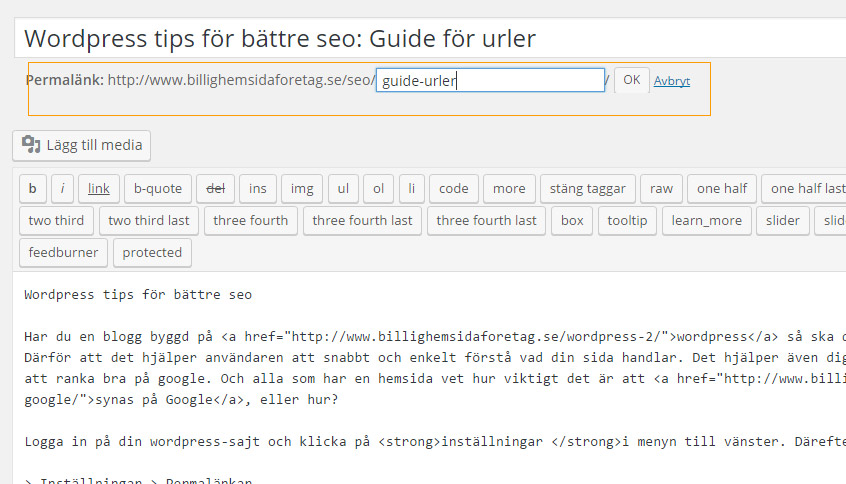Screen dimensions: 846x484
Task: Click first three fourth last button
Action: pyautogui.click(x=362, y=221)
